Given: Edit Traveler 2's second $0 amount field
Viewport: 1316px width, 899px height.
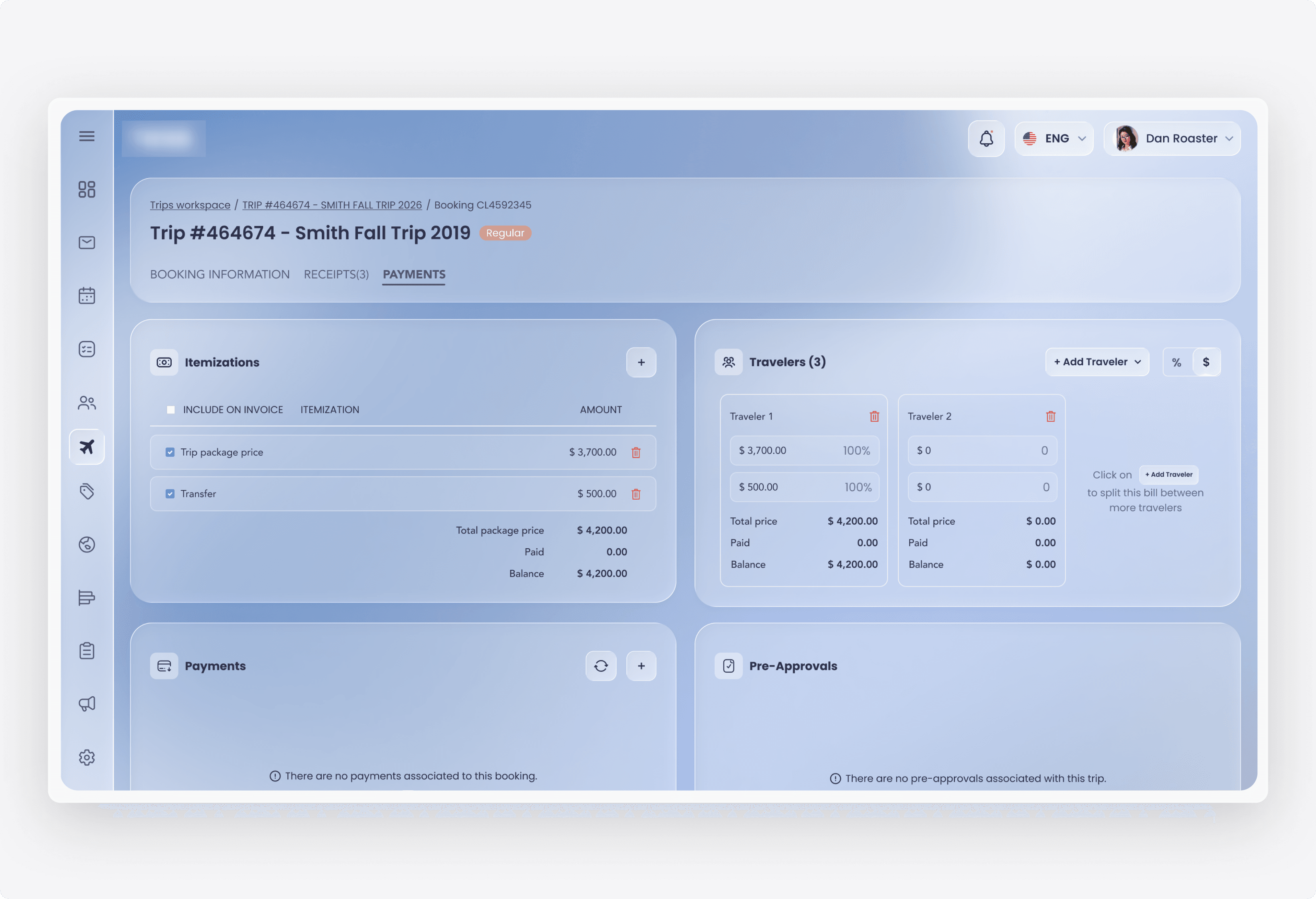Looking at the screenshot, I should point(982,487).
